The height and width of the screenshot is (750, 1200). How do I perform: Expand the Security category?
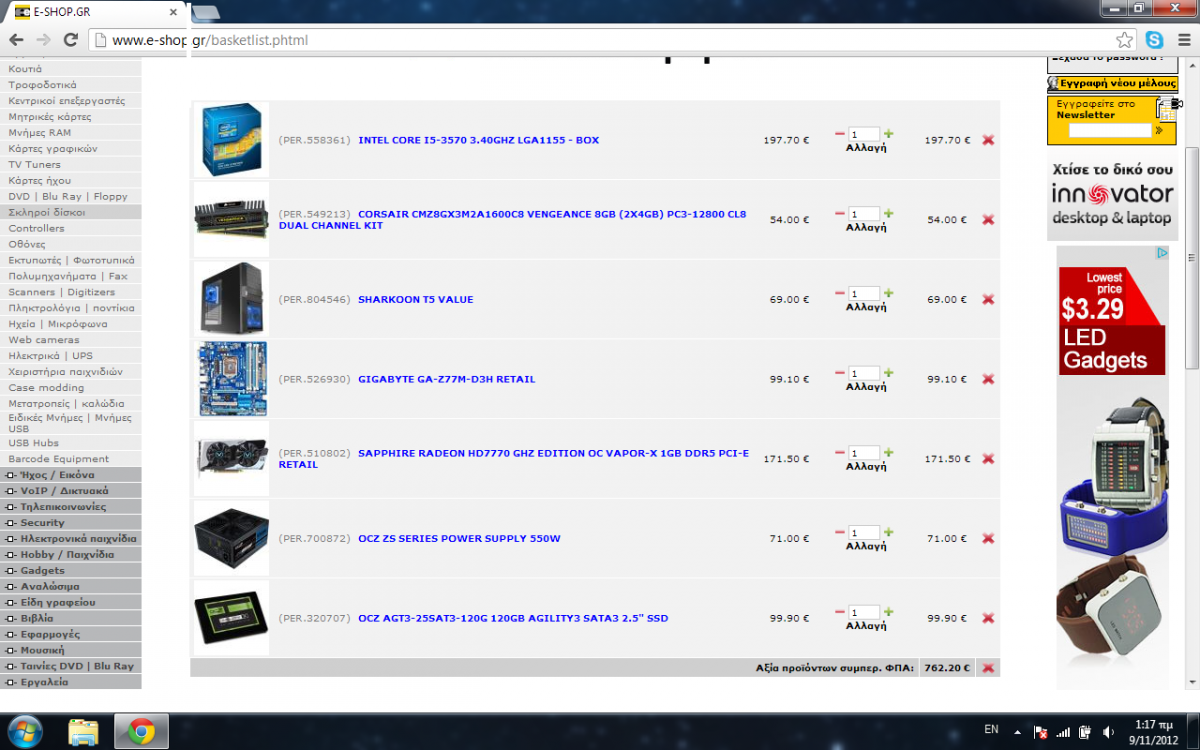click(x=71, y=523)
